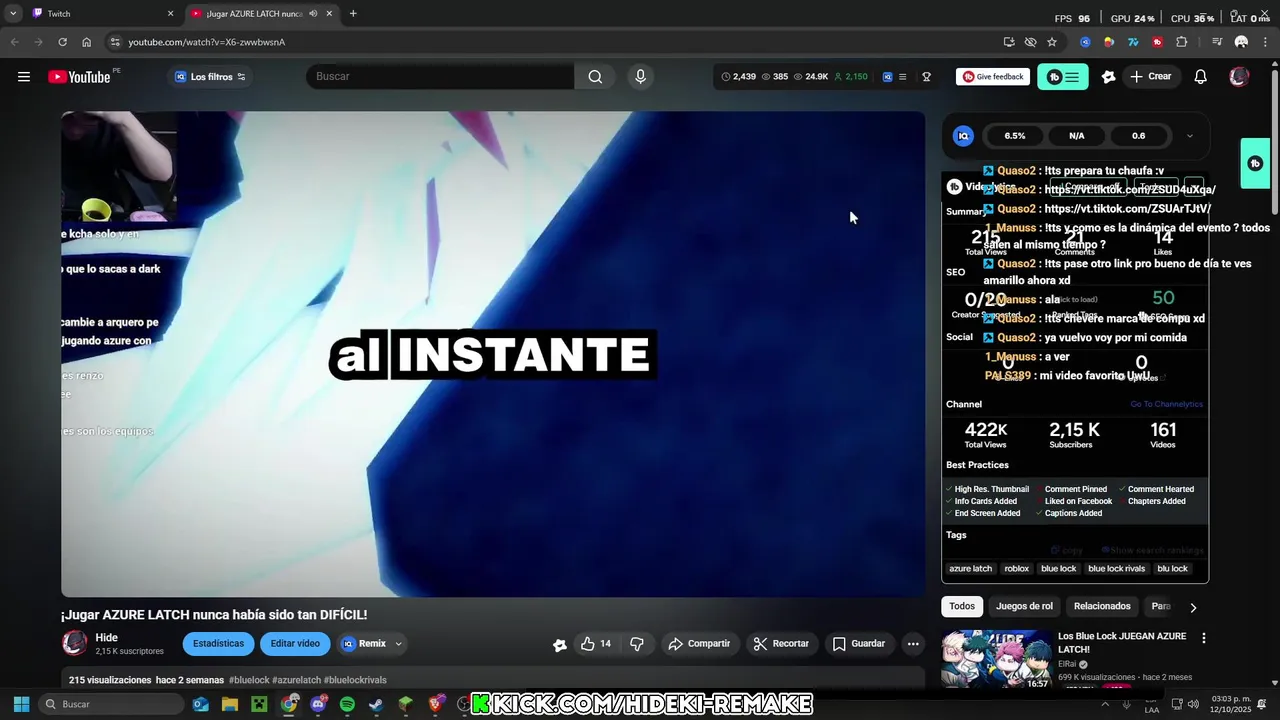This screenshot has height=720, width=1280.
Task: Open Spotify from the taskbar
Action: [x=347, y=704]
